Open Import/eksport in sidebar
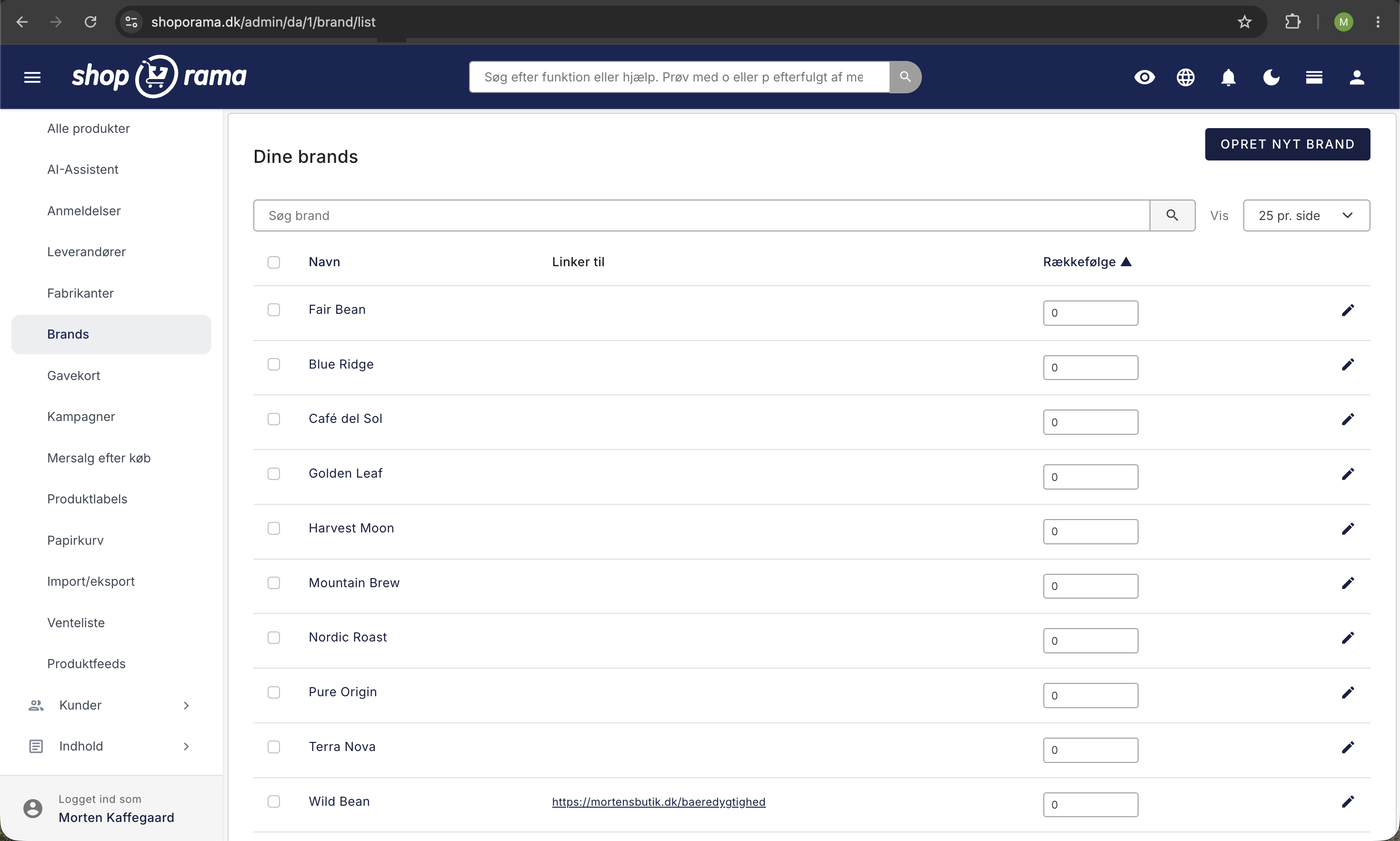 91,581
